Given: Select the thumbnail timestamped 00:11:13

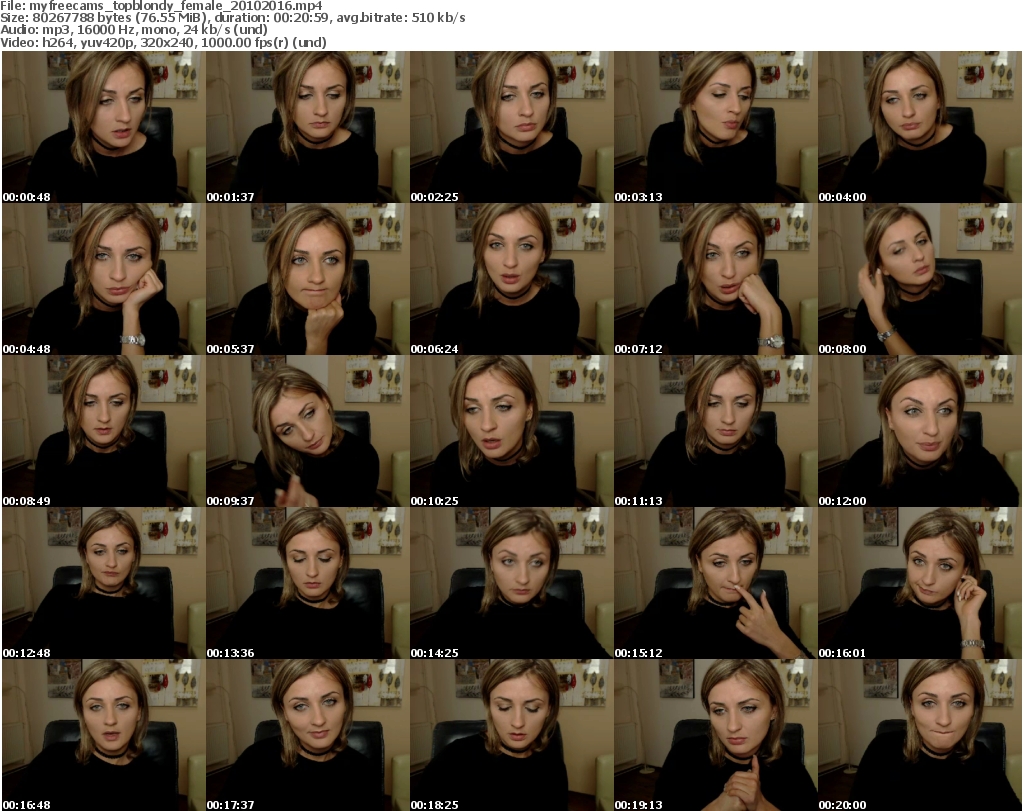Looking at the screenshot, I should click(x=716, y=431).
